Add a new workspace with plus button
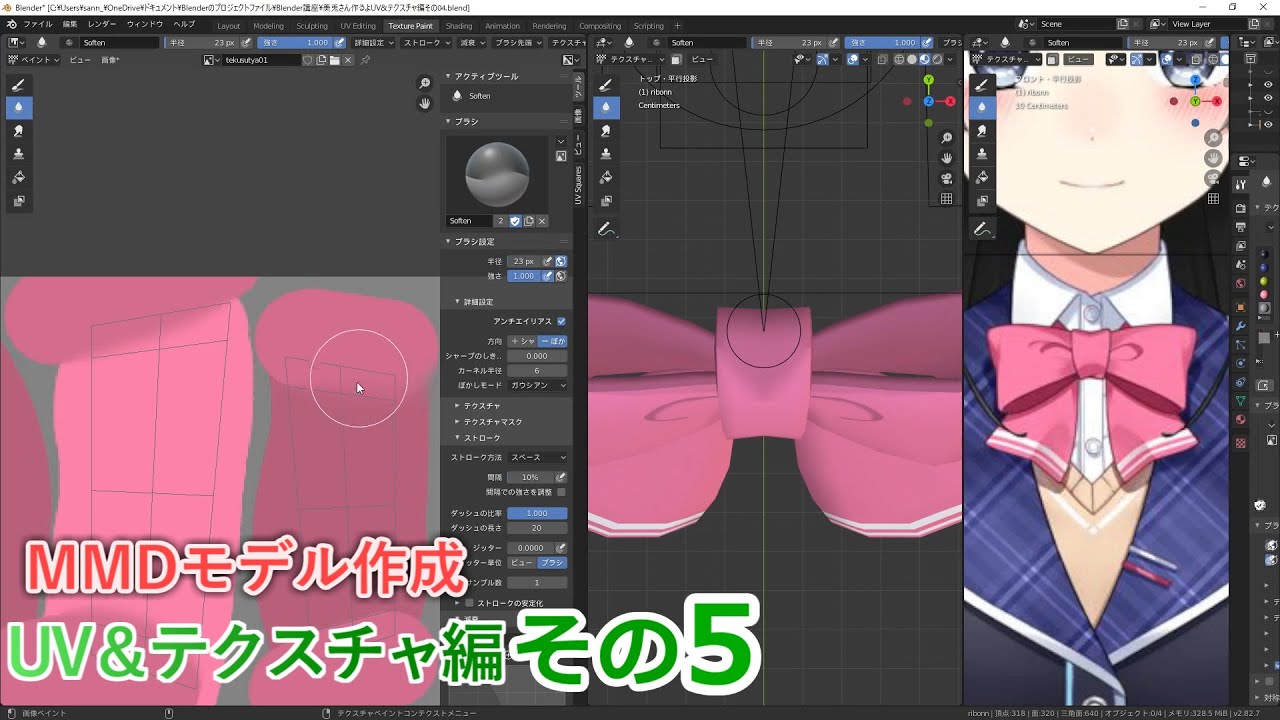Viewport: 1280px width, 720px height. pos(677,25)
